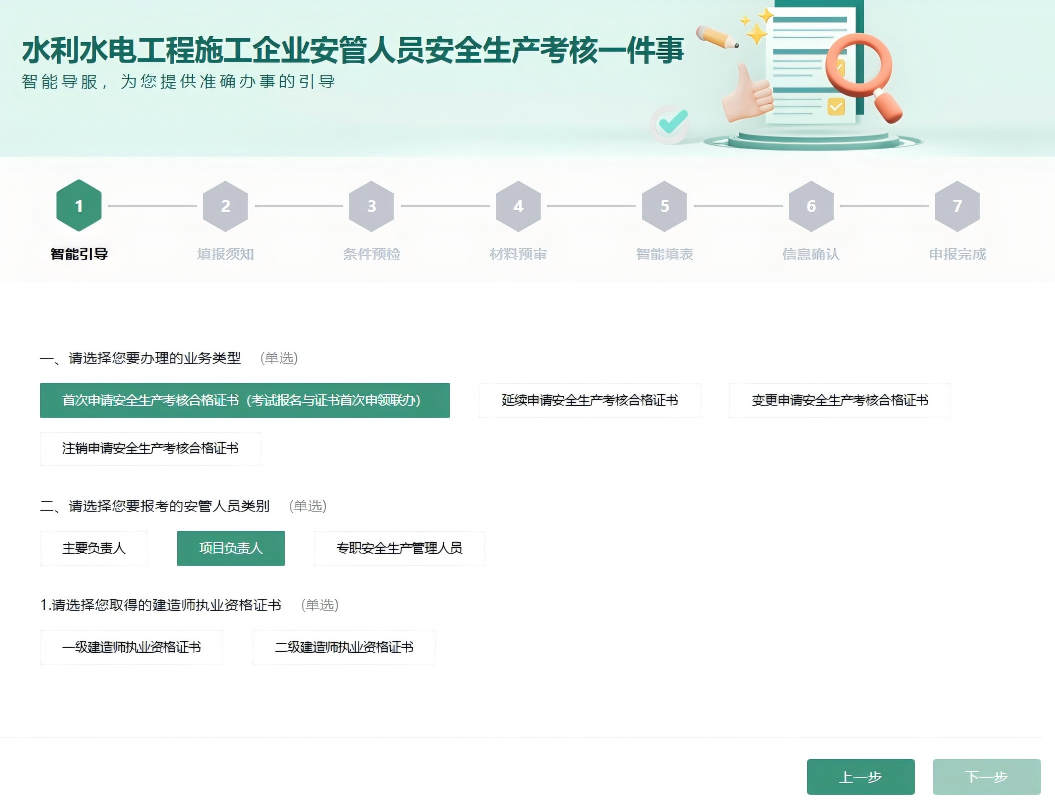
Task: Click the thumbs-up hand illustration
Action: click(x=748, y=97)
